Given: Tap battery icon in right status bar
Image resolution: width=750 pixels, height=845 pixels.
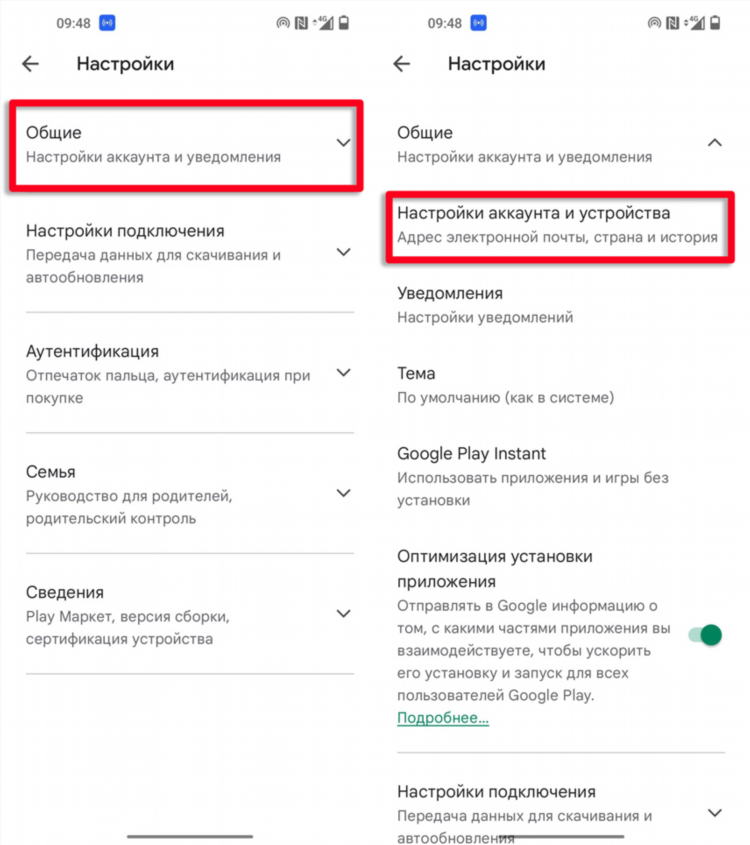Looking at the screenshot, I should (x=715, y=23).
